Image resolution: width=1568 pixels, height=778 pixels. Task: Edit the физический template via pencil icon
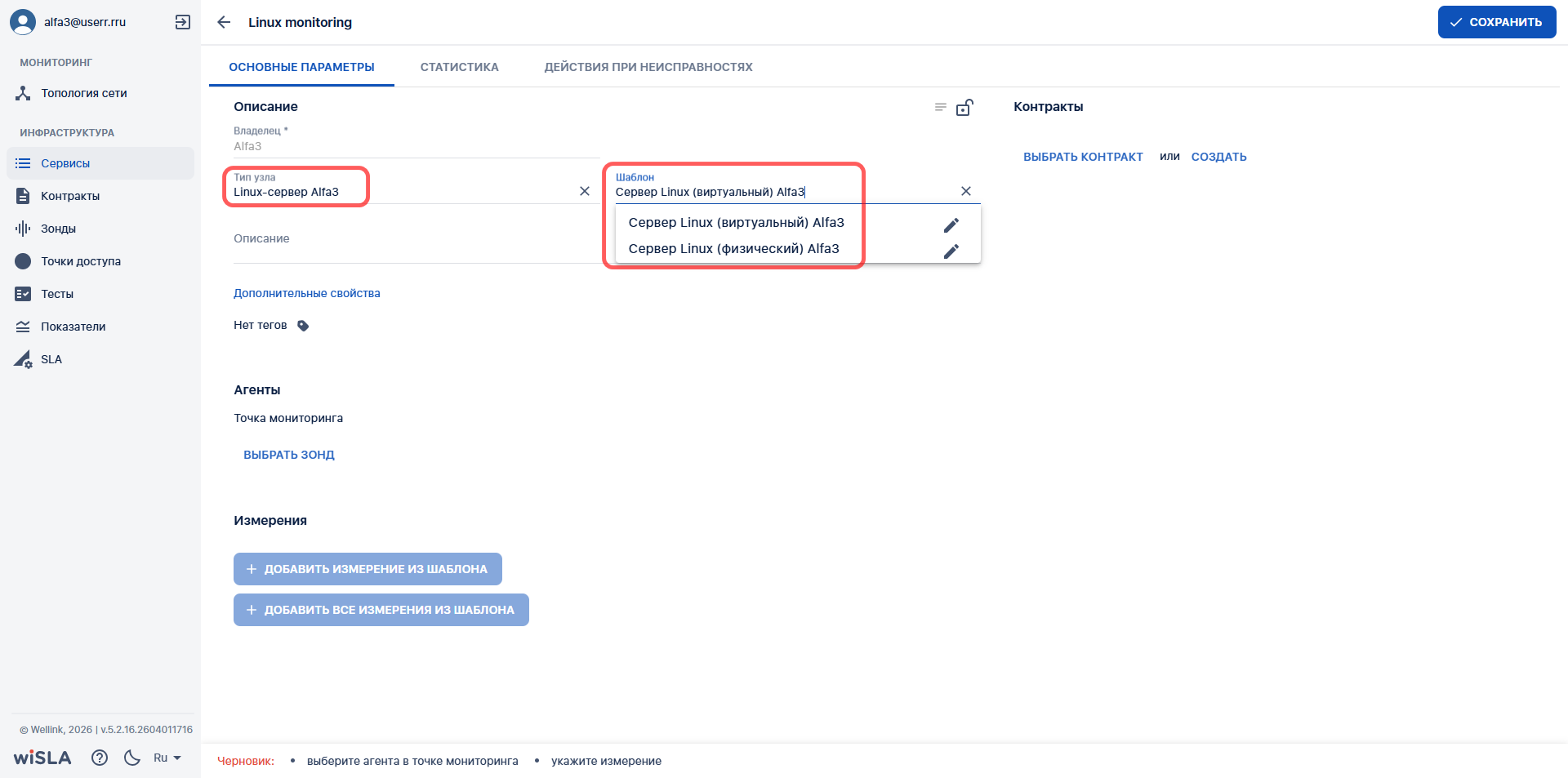[951, 251]
